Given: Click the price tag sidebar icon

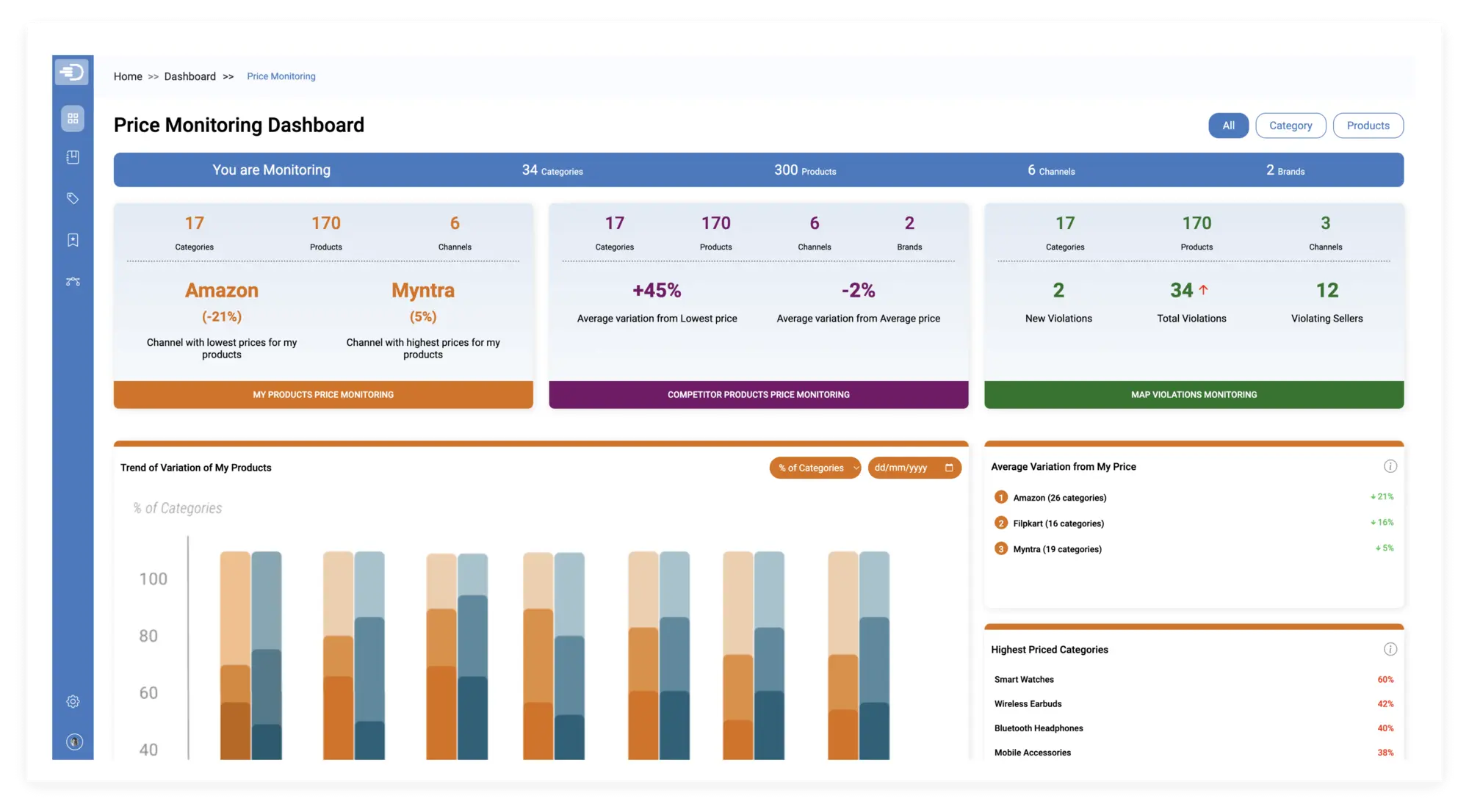Looking at the screenshot, I should (73, 198).
